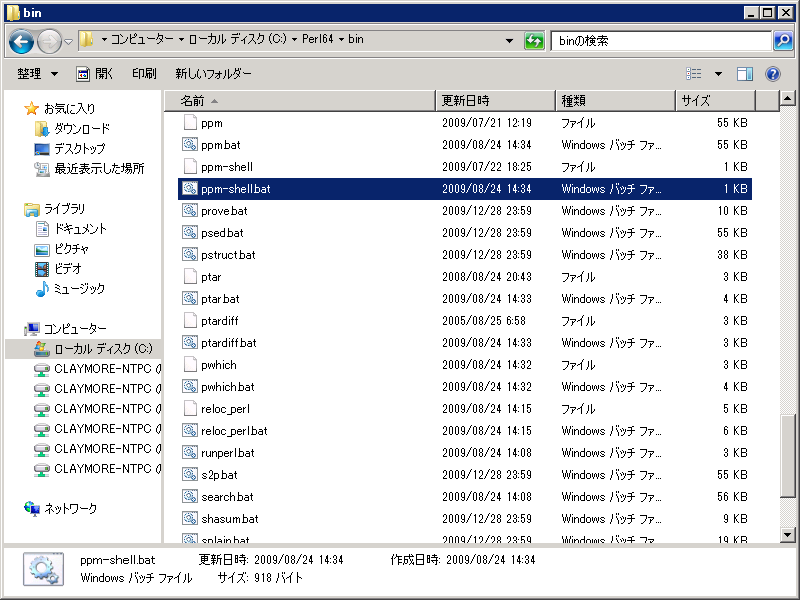The height and width of the screenshot is (600, 800).
Task: Sort by the 種類 column header
Action: coord(615,101)
